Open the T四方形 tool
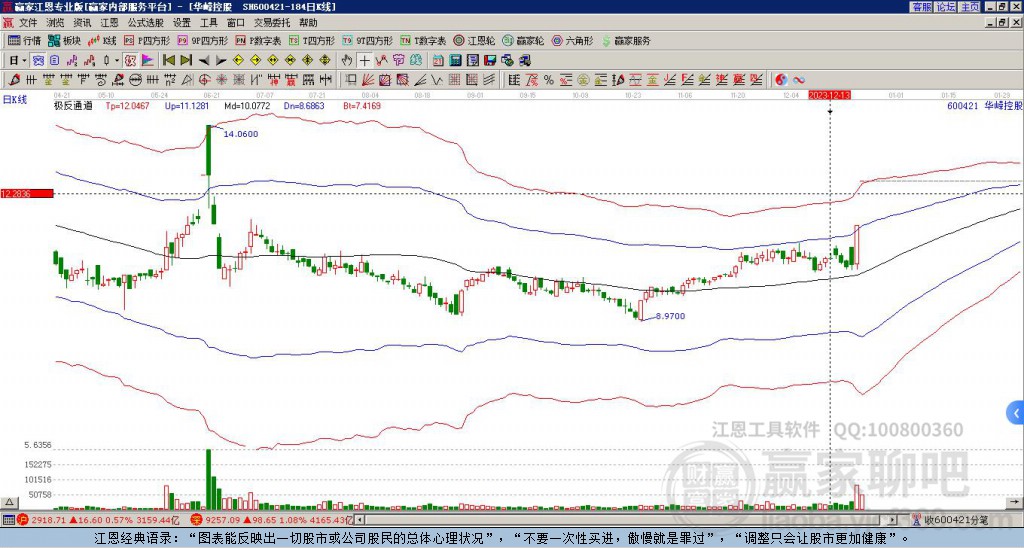Screen dimensions: 1024x548 312,40
